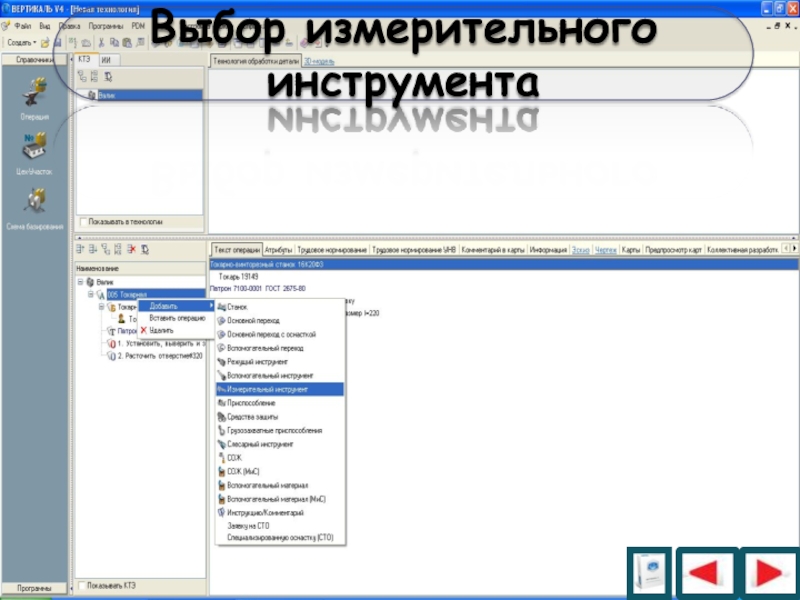The width and height of the screenshot is (800, 600).
Task: Collapse the Валик root tree node
Action: click(82, 283)
